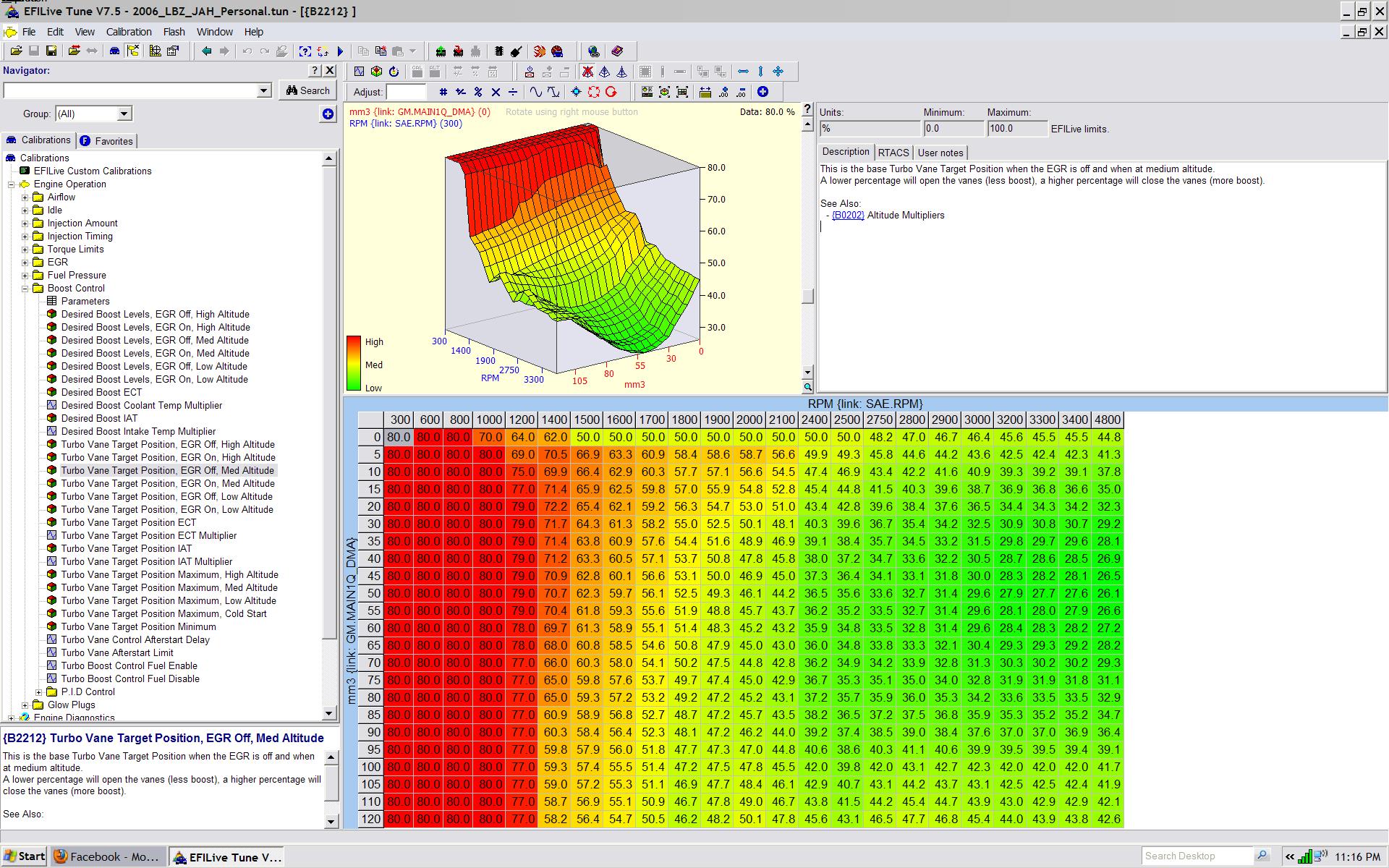Click the navigator help question button
This screenshot has height=868, width=1389.
pos(315,70)
